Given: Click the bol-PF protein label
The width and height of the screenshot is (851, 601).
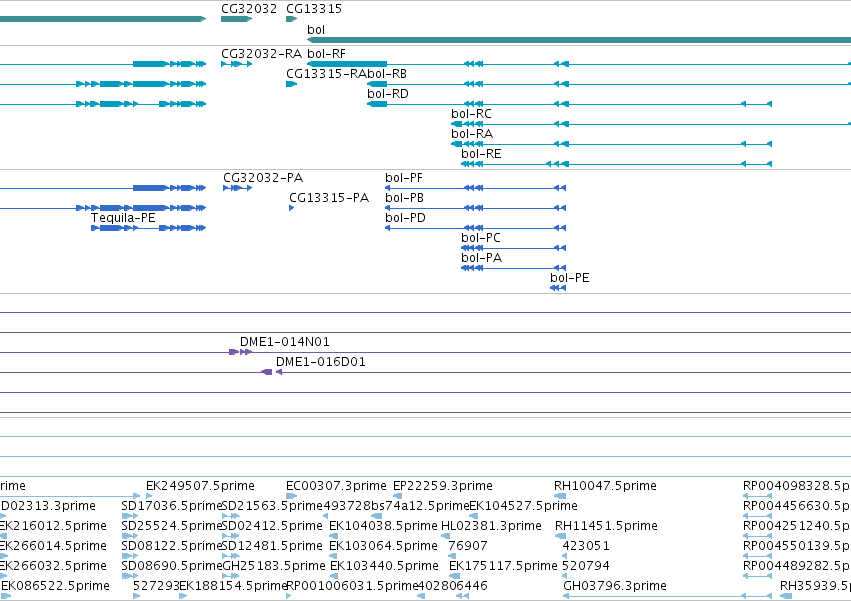Looking at the screenshot, I should point(404,178).
